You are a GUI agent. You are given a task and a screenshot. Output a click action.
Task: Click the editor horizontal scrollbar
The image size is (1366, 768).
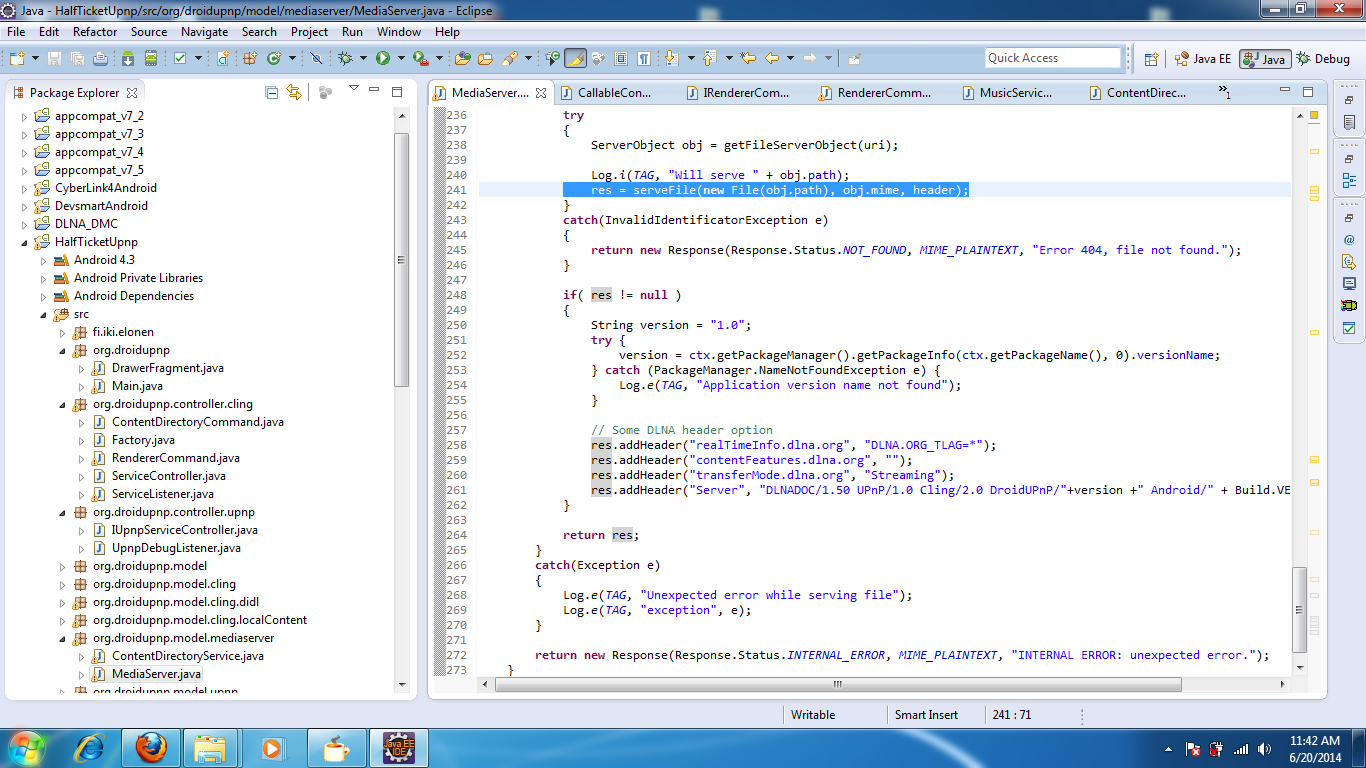tap(838, 684)
